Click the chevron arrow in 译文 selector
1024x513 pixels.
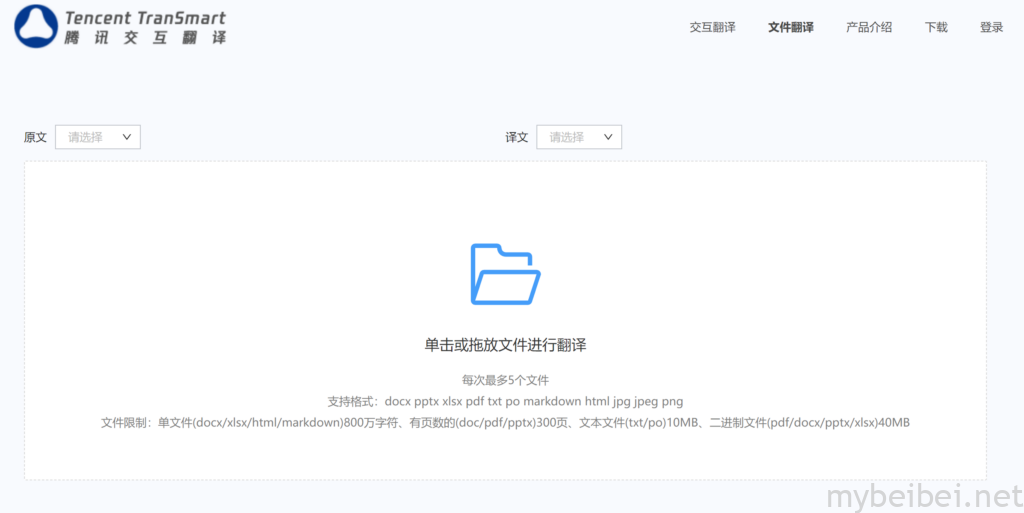(608, 137)
